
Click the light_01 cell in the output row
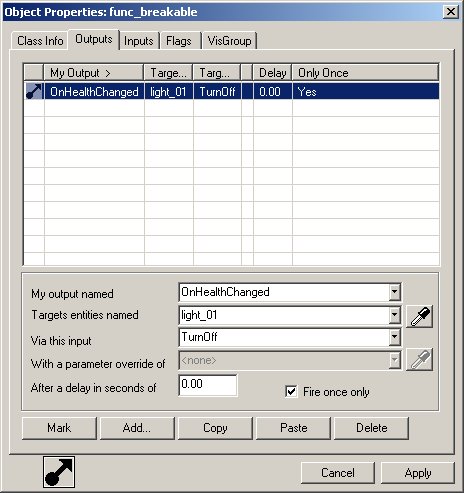tap(169, 91)
